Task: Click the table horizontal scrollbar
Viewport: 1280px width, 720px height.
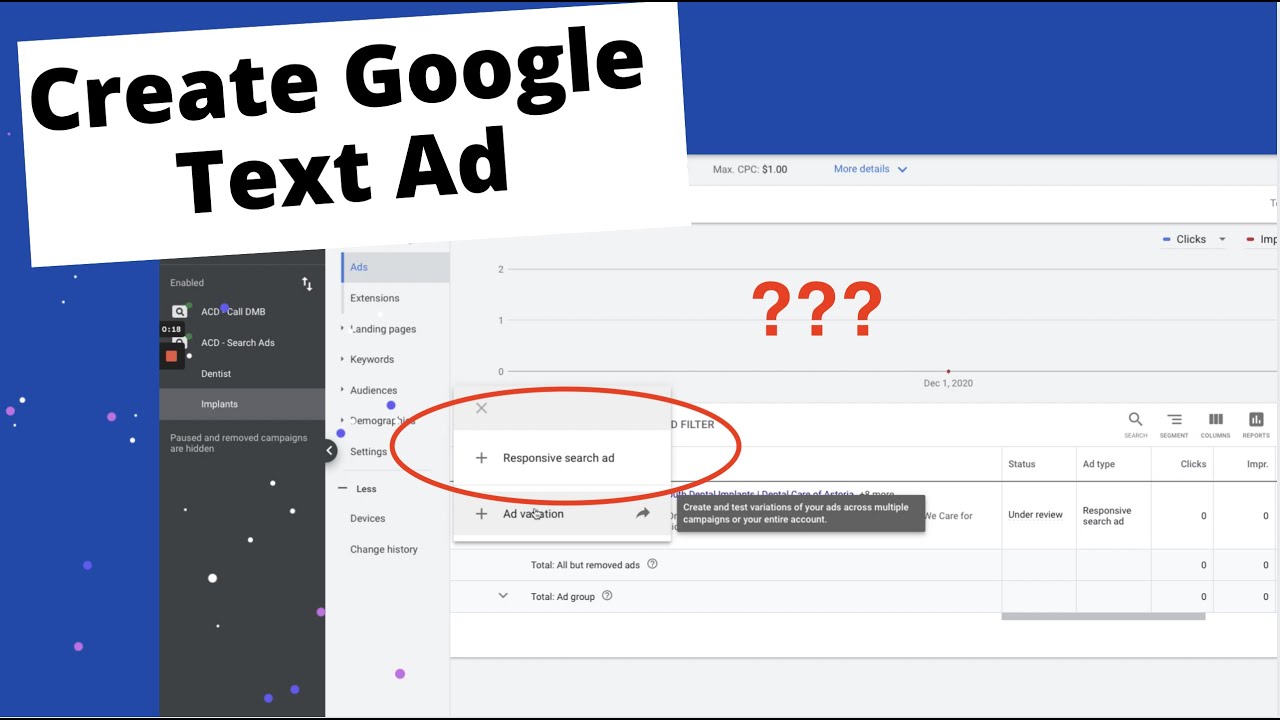Action: pos(1103,616)
